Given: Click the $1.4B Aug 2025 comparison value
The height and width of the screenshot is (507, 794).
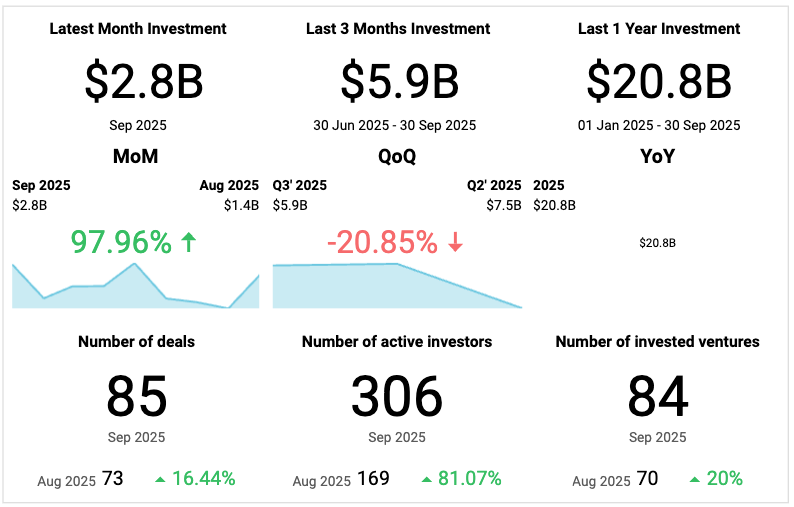Looking at the screenshot, I should click(241, 205).
